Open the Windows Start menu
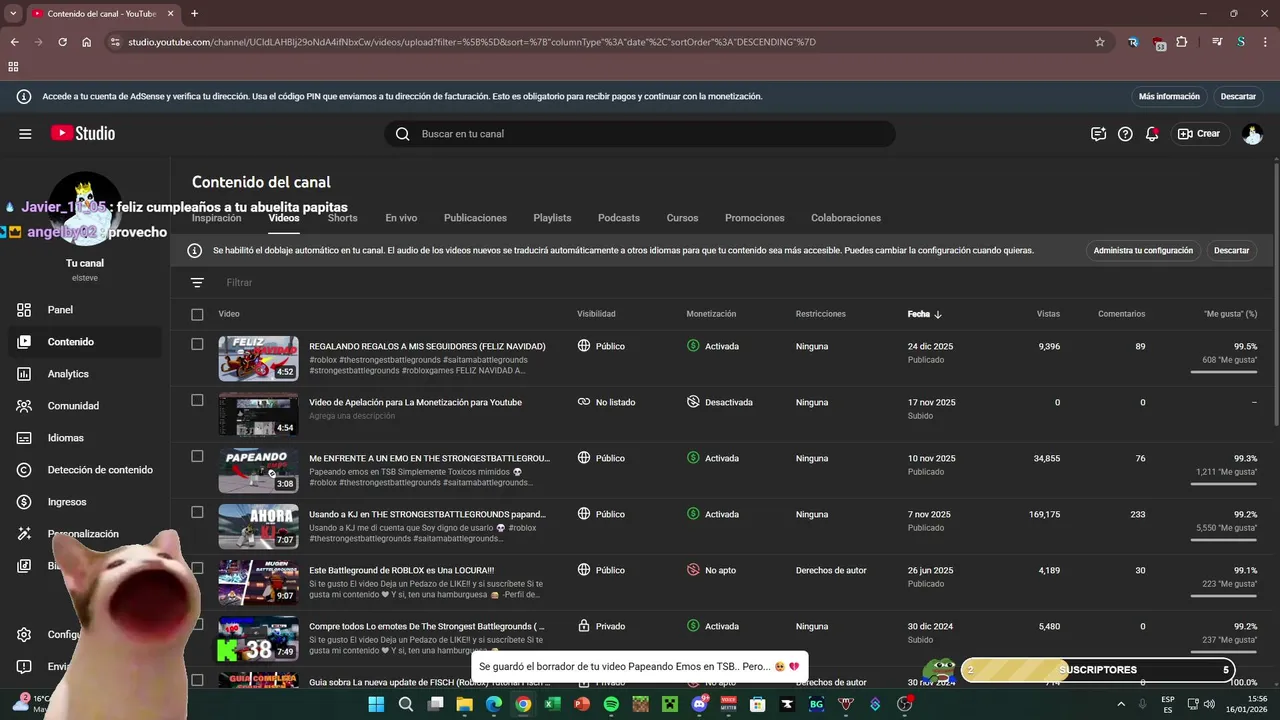Viewport: 1280px width, 720px height. (x=376, y=704)
